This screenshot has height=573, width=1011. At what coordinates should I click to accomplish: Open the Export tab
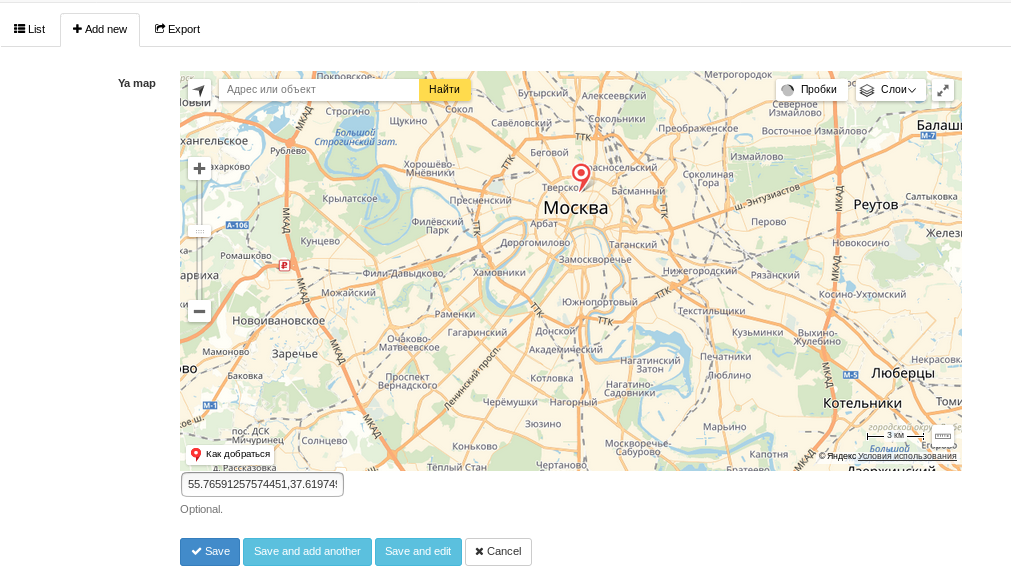[177, 29]
